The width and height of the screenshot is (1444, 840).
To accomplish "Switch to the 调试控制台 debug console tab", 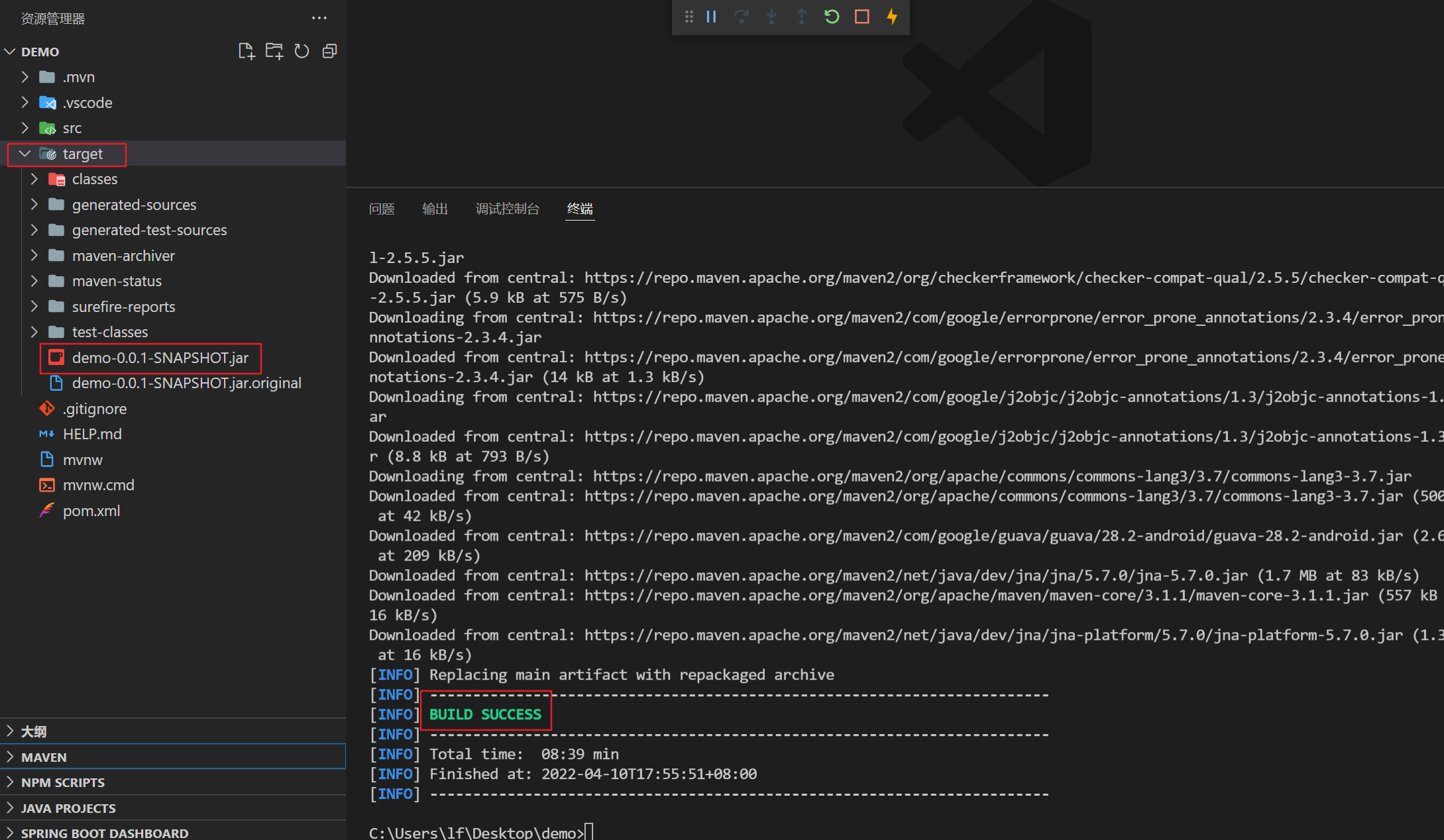I will tap(508, 209).
